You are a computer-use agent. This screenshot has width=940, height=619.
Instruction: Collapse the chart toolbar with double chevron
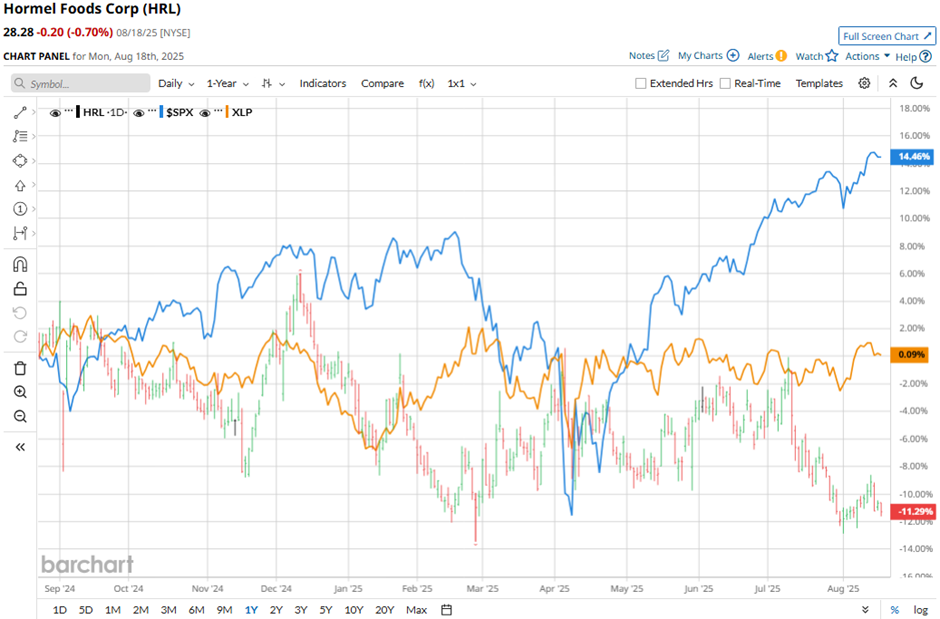point(893,83)
